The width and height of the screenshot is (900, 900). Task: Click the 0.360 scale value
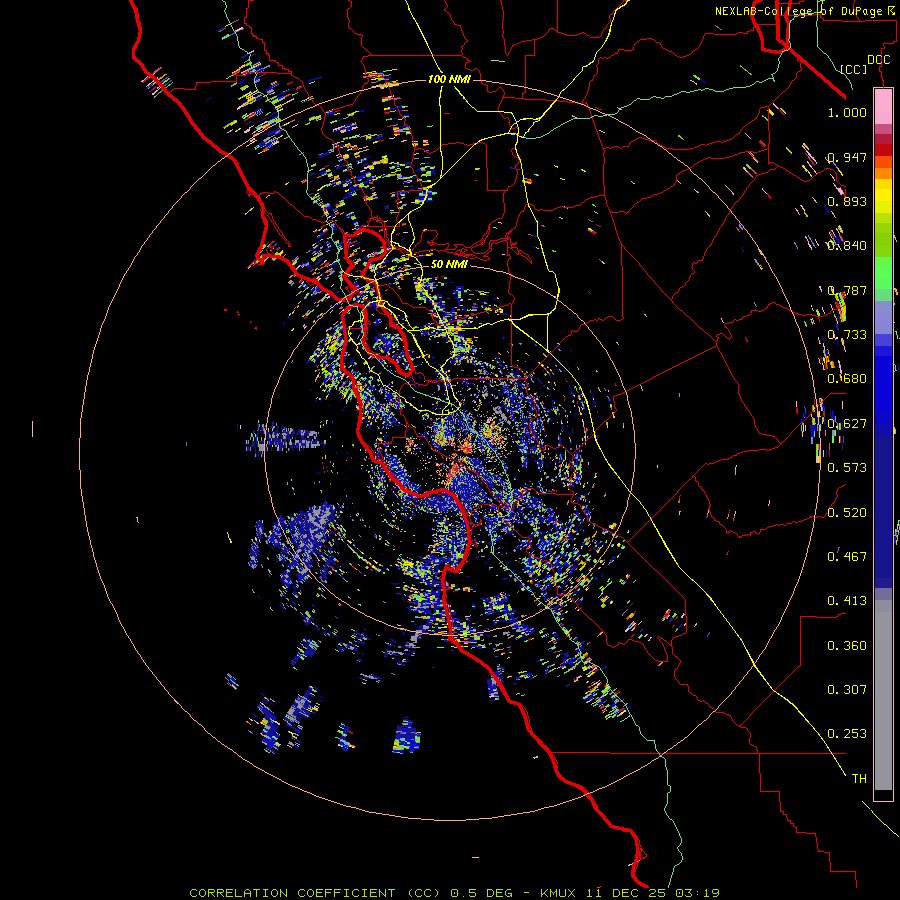pyautogui.click(x=847, y=646)
